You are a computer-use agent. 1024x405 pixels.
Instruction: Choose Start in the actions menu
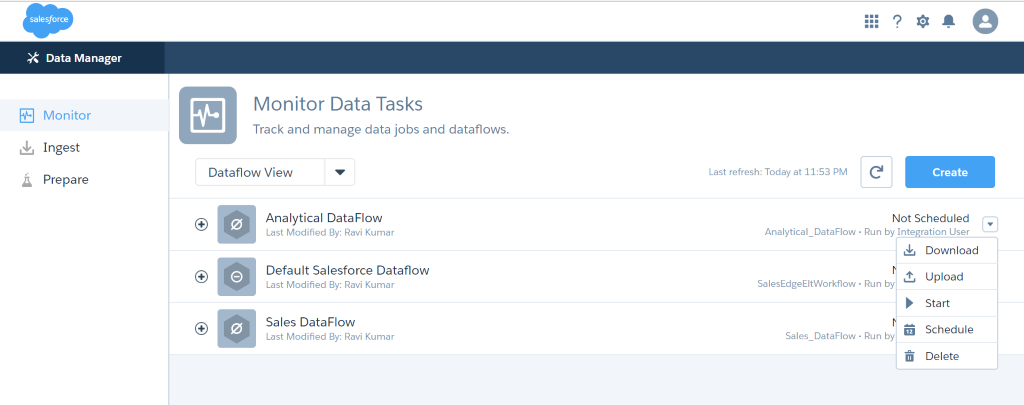947,303
